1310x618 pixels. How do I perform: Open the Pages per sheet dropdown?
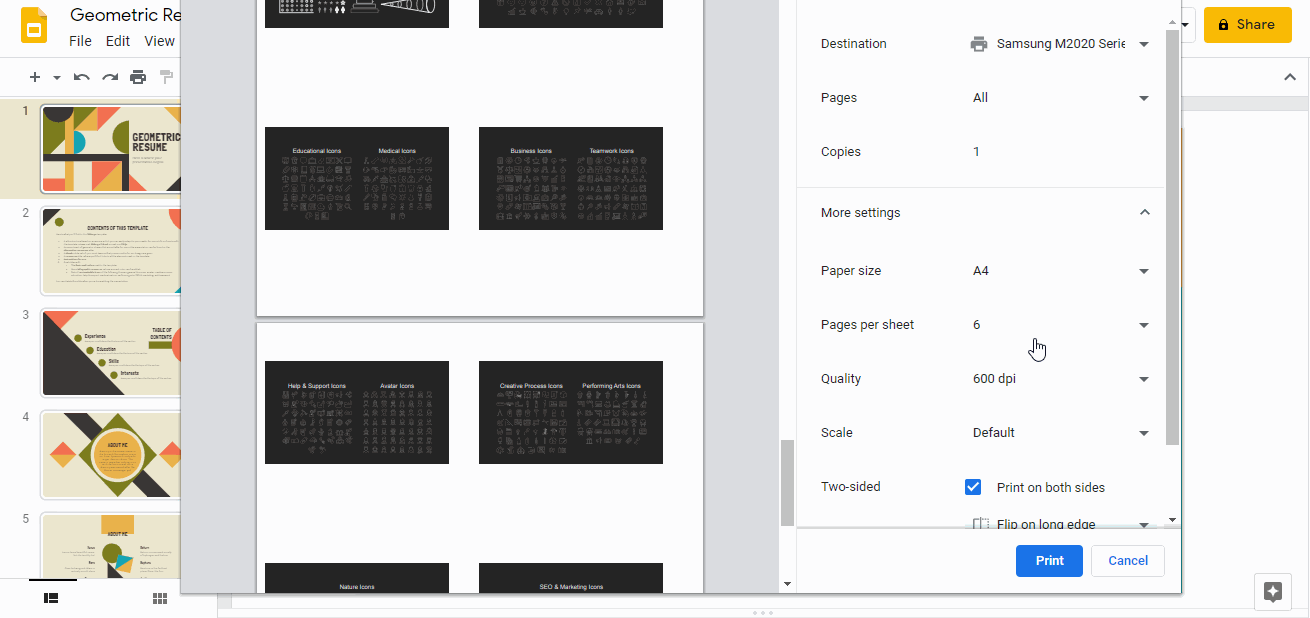click(x=1059, y=325)
